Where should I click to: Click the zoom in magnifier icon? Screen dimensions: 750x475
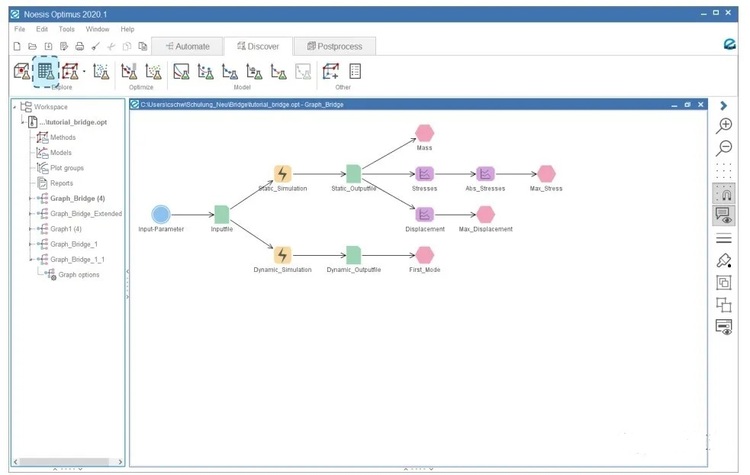click(x=724, y=125)
